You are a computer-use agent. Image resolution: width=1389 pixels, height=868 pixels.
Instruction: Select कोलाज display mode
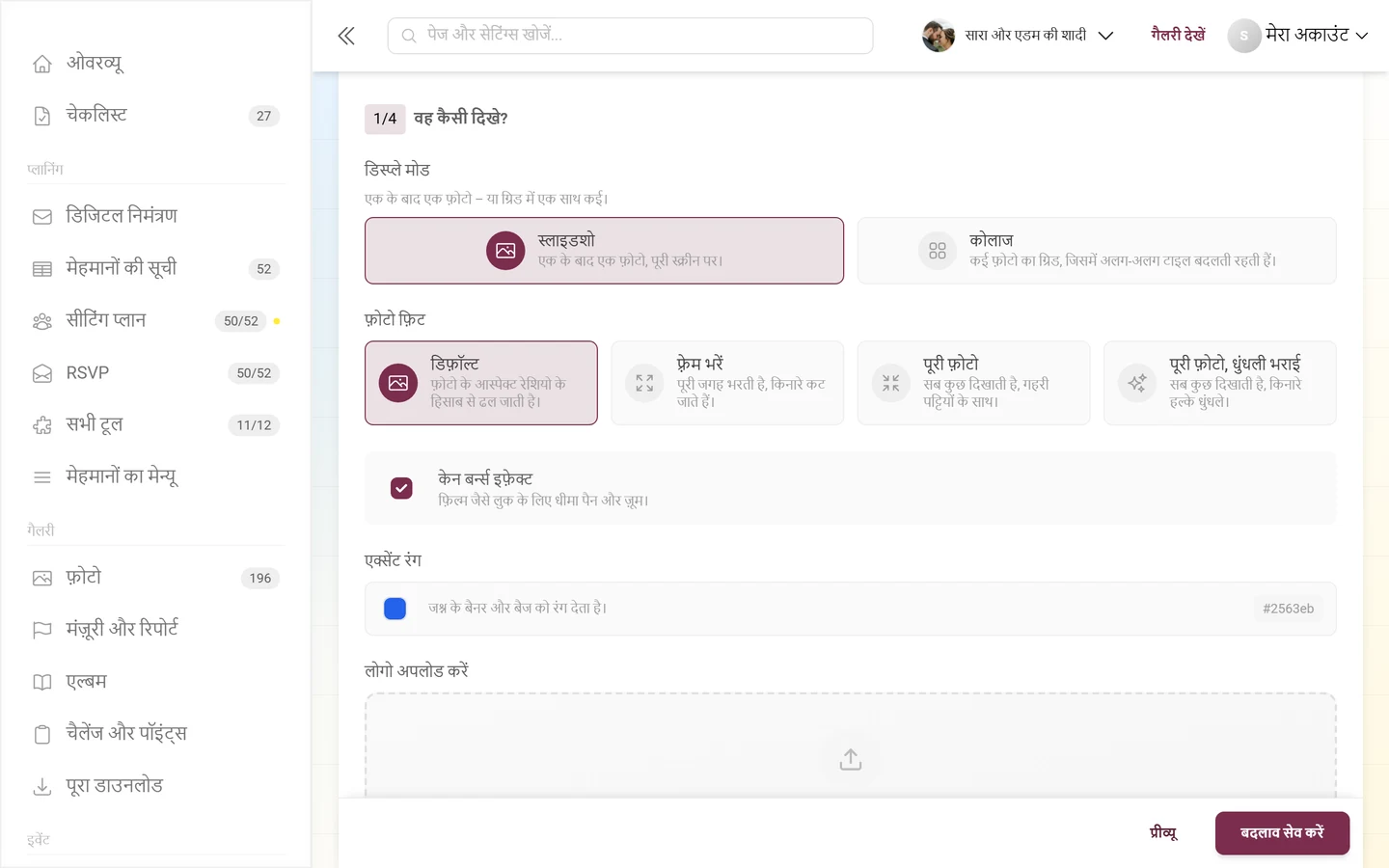[x=1097, y=251]
